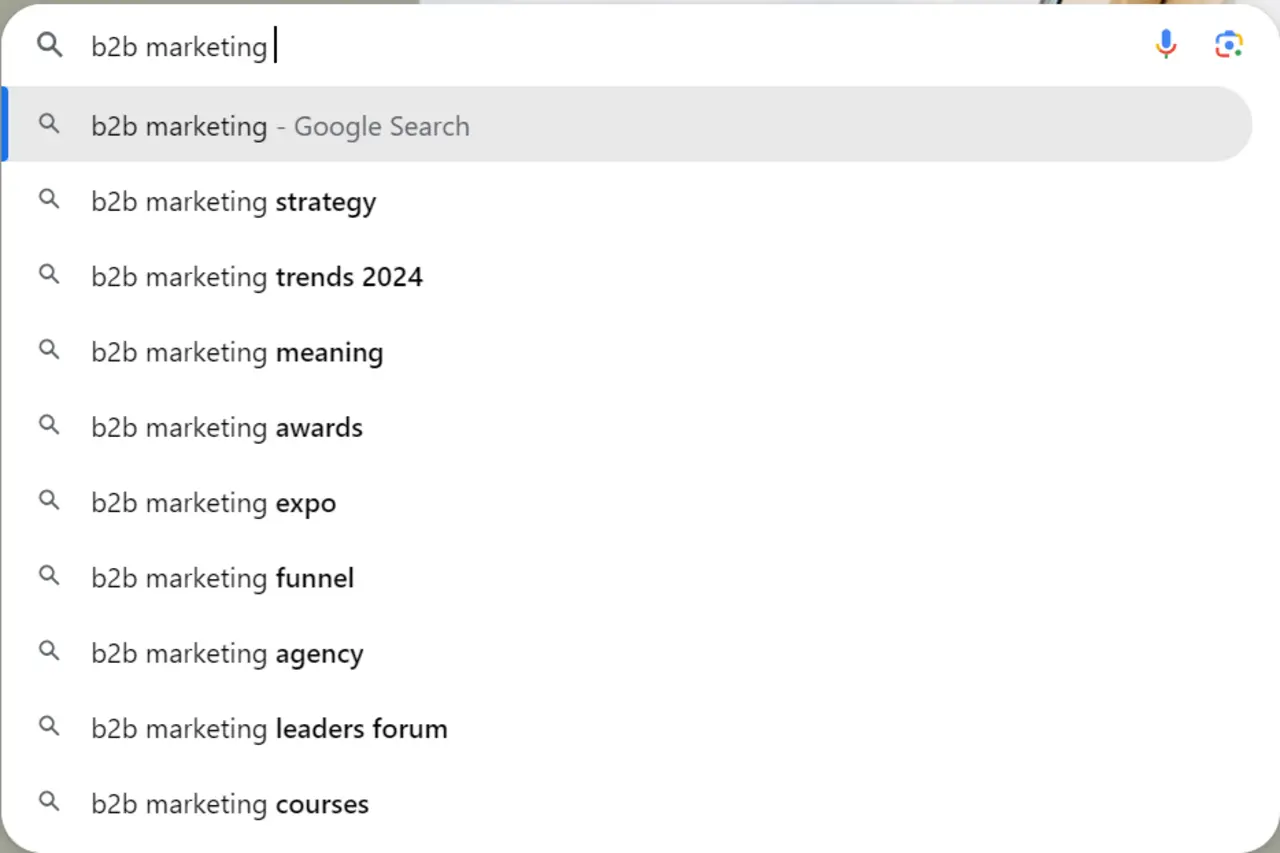Image resolution: width=1280 pixels, height=853 pixels.
Task: Click the voice search microphone icon
Action: (x=1166, y=44)
